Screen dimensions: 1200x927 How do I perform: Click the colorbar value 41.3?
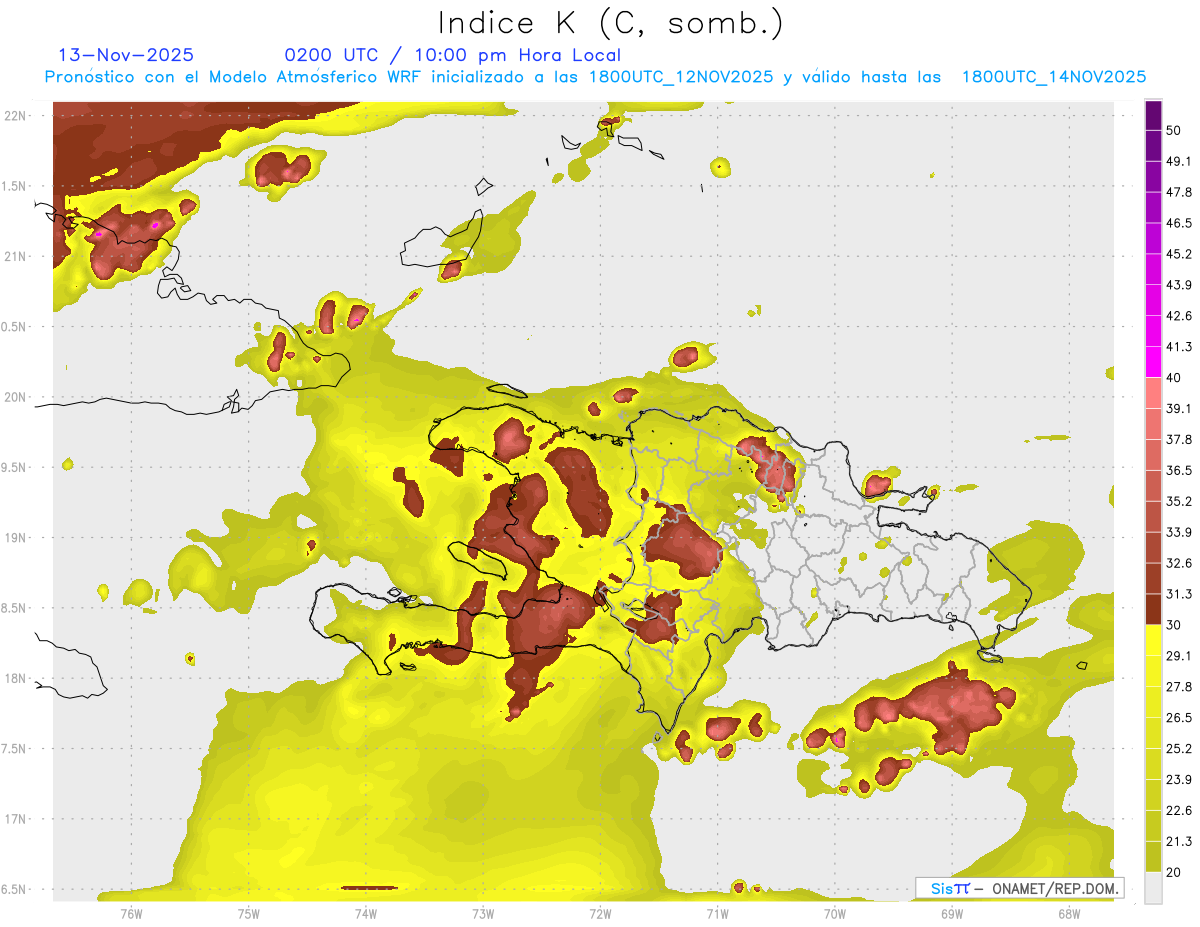1179,348
